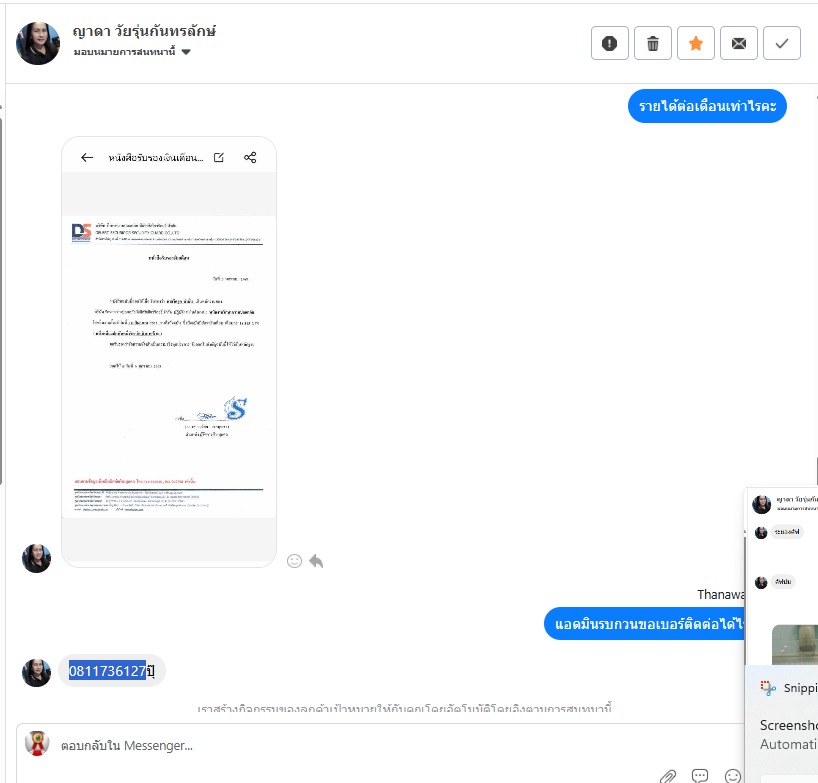Reply to the document image message
818x783 pixels.
[316, 561]
